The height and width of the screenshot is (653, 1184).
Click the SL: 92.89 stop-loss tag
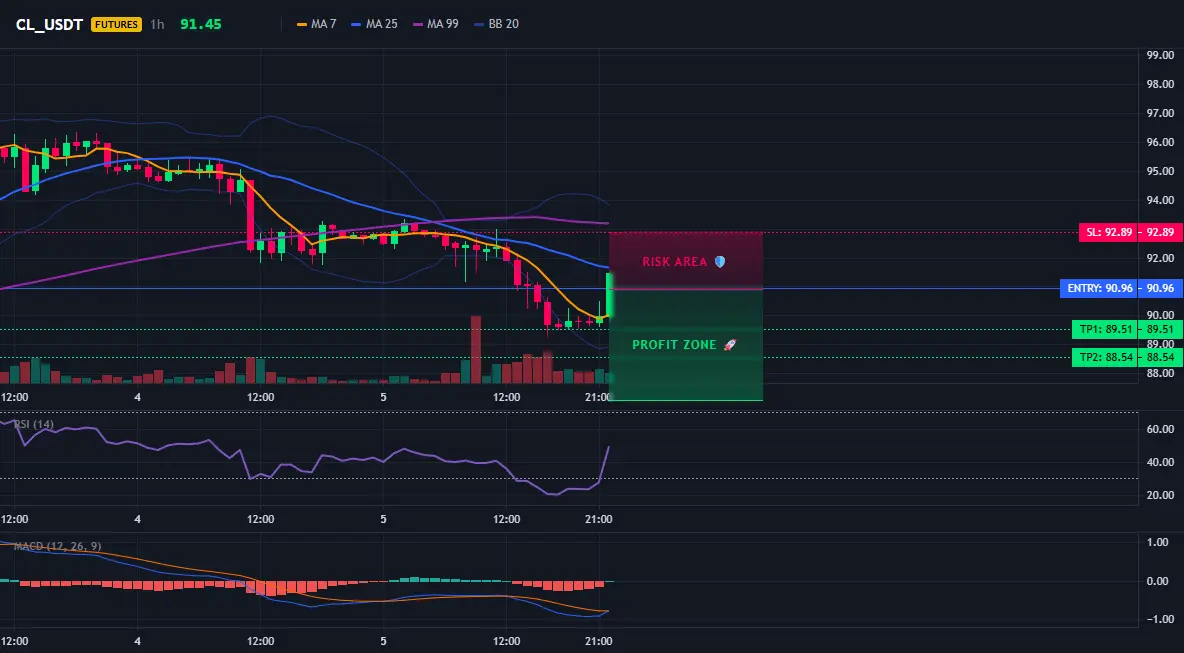coord(1108,233)
